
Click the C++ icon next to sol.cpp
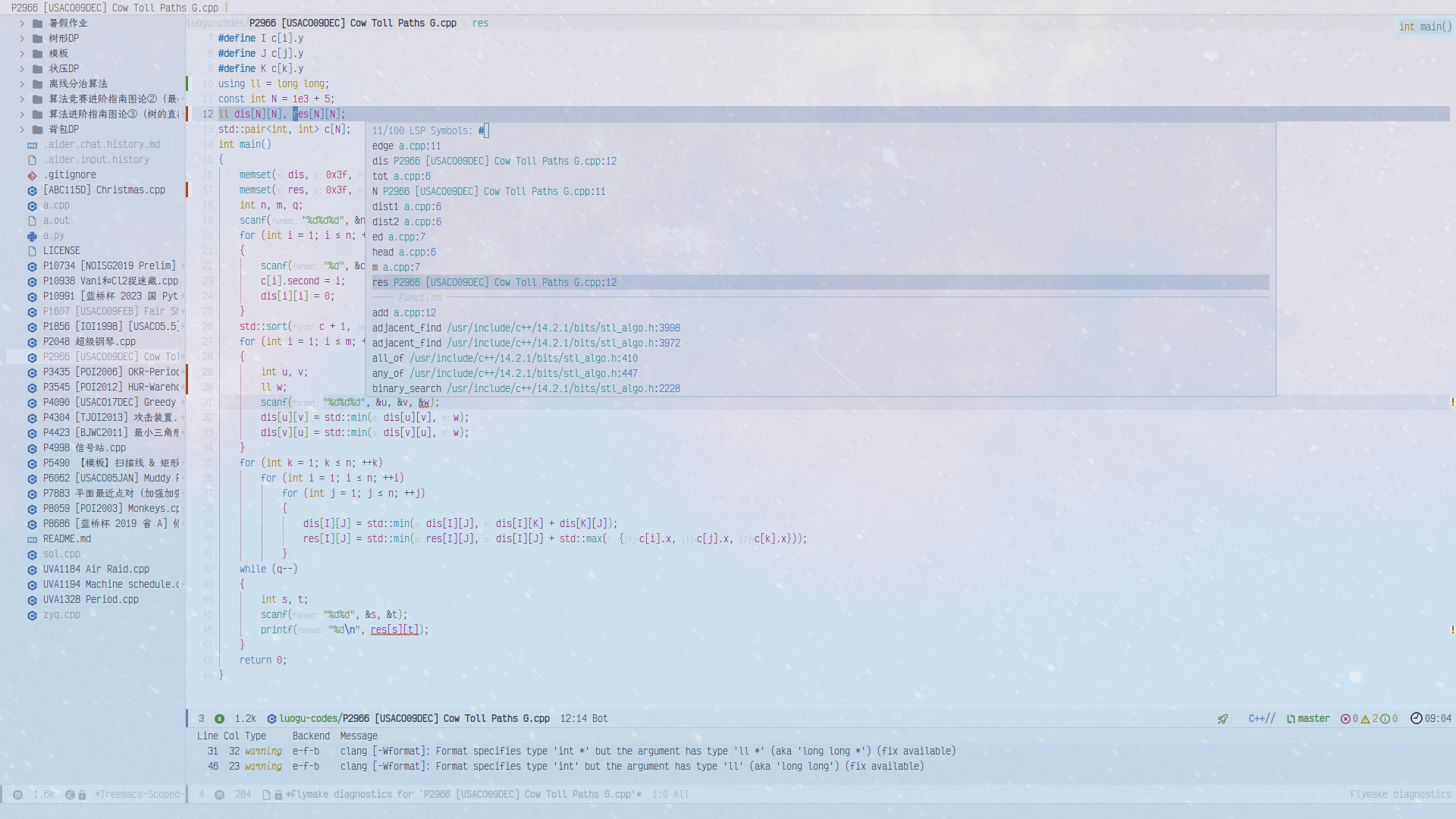[x=32, y=554]
